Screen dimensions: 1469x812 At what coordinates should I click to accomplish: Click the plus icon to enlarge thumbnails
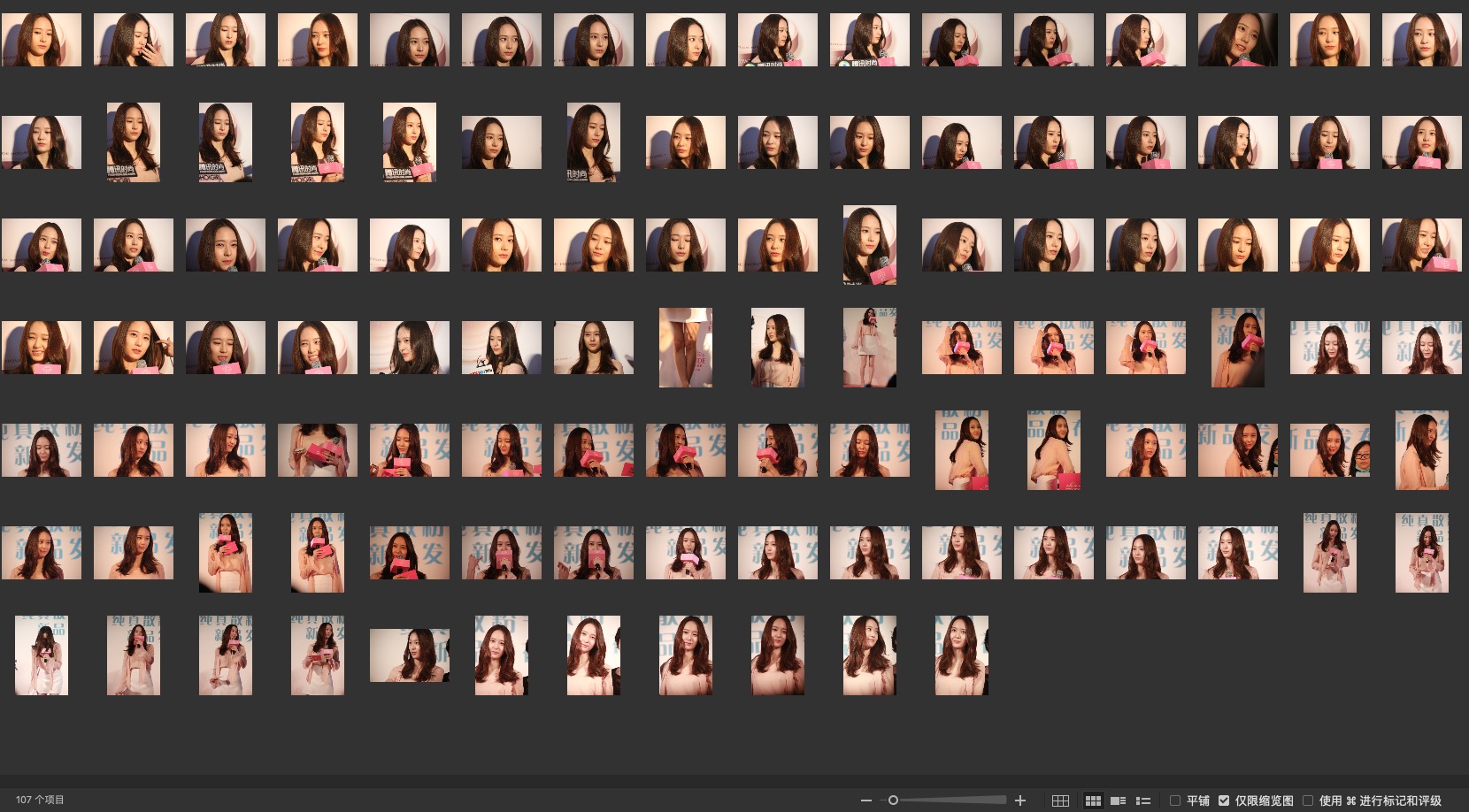tap(1020, 801)
